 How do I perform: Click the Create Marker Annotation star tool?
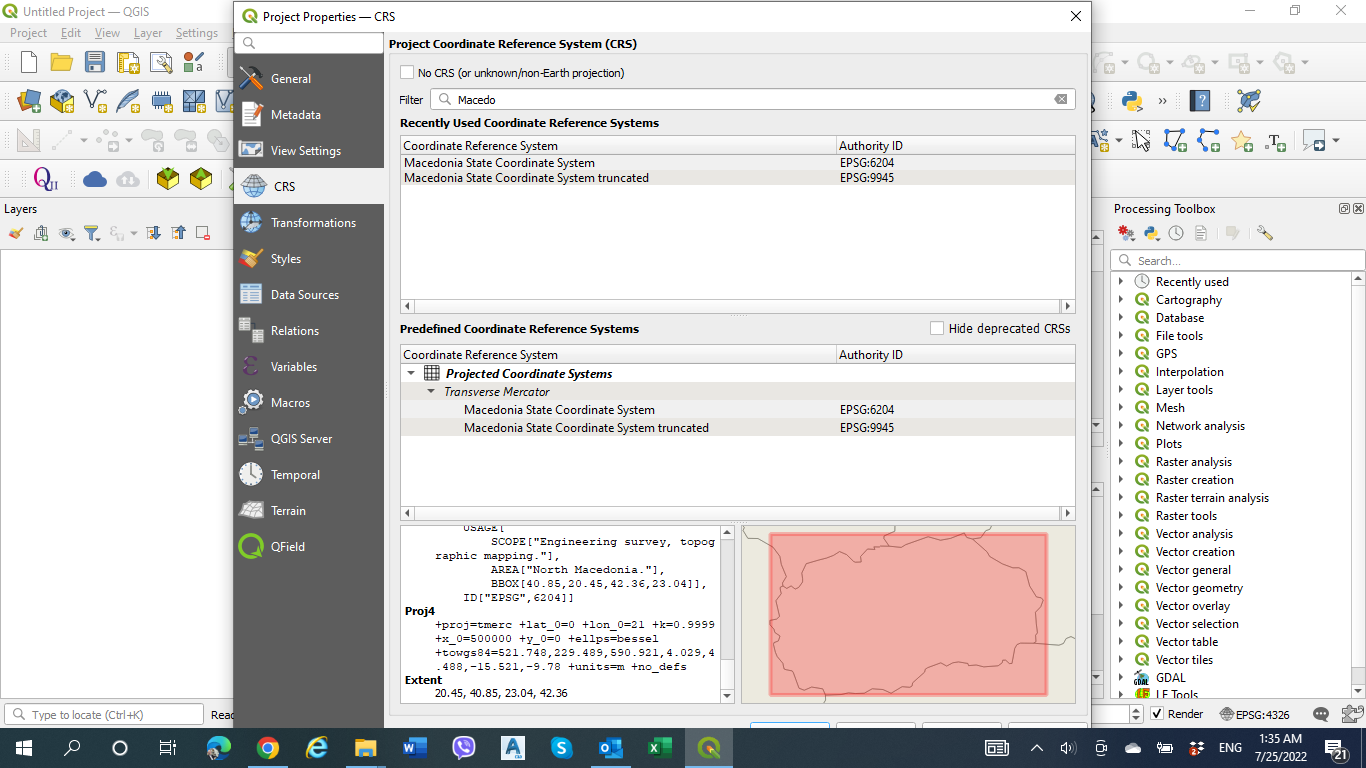tap(1242, 141)
